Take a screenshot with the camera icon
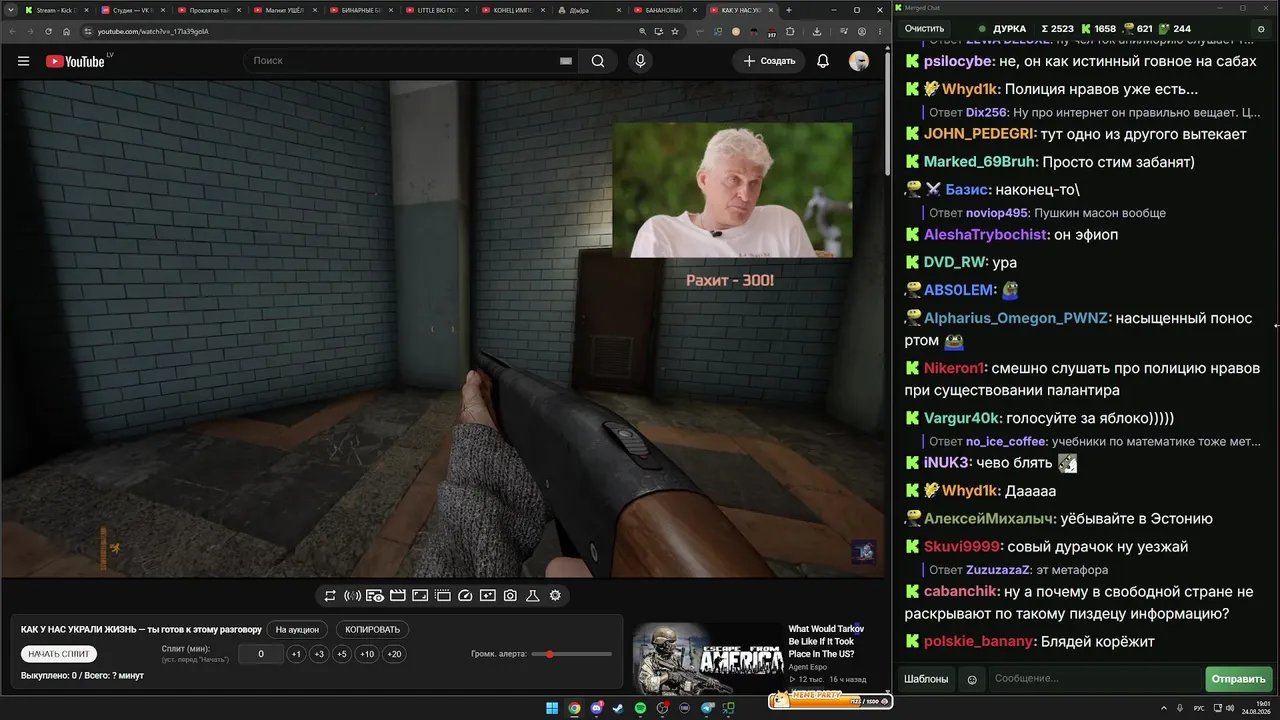The height and width of the screenshot is (720, 1280). pyautogui.click(x=510, y=596)
